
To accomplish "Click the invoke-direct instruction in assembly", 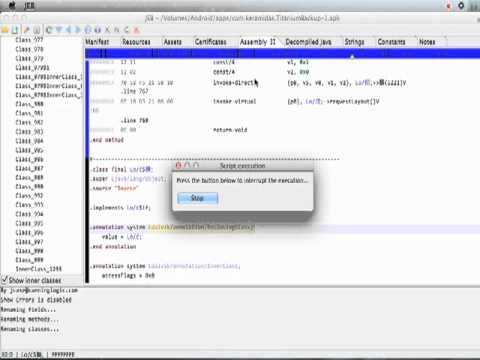I will coord(234,83).
